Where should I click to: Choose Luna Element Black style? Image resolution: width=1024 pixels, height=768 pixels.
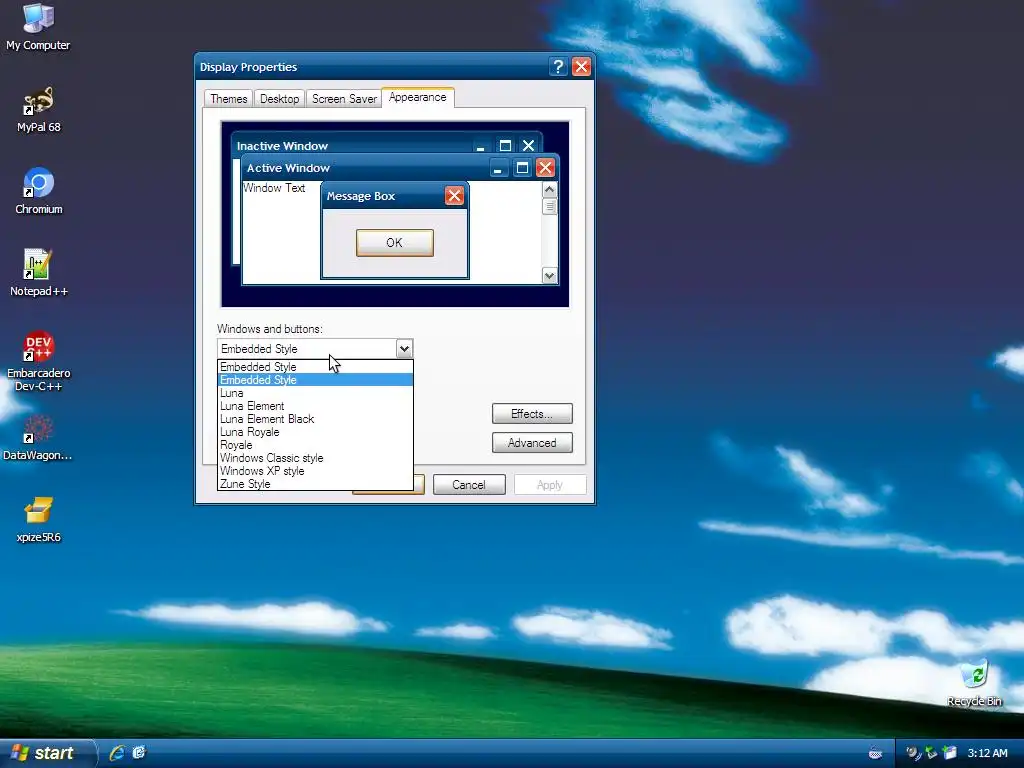tap(315, 419)
